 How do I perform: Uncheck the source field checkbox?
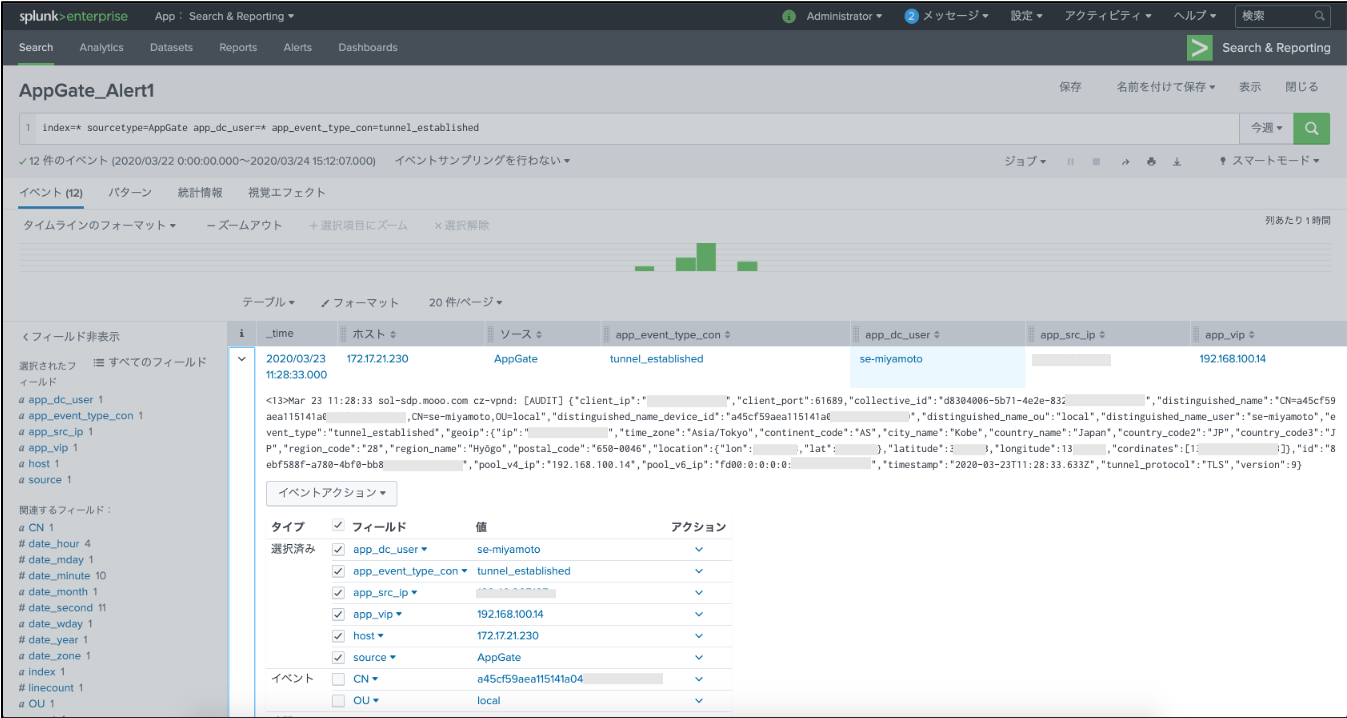point(338,657)
